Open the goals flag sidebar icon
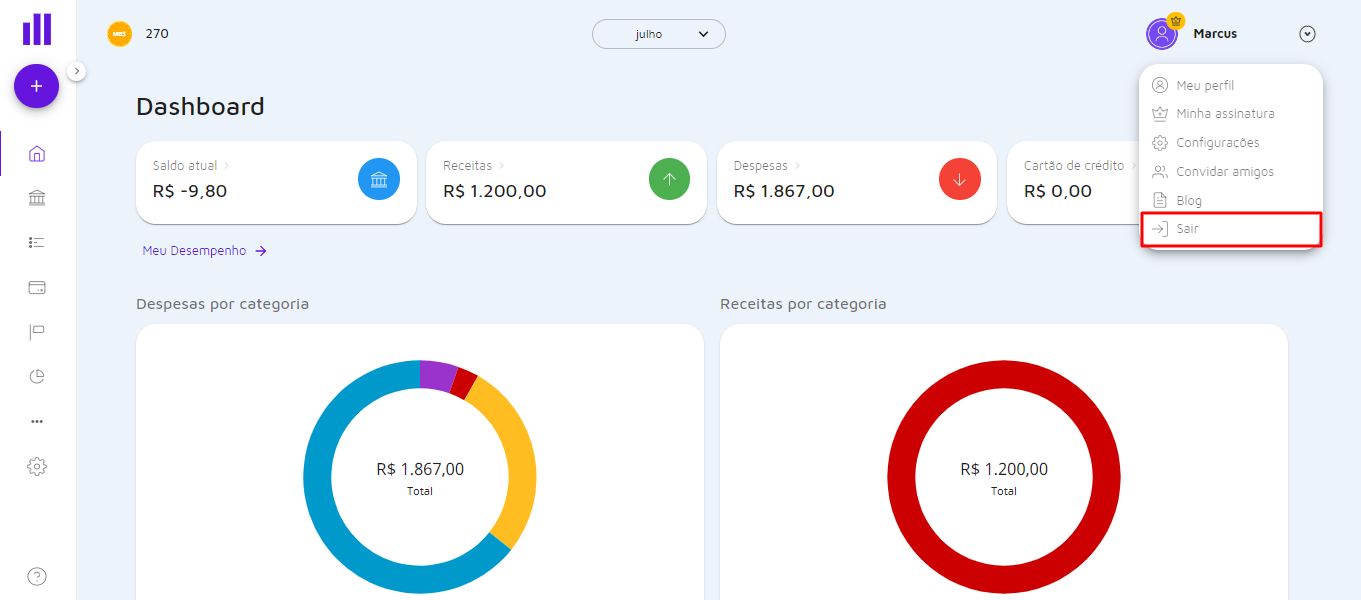The width and height of the screenshot is (1361, 600). 37,332
